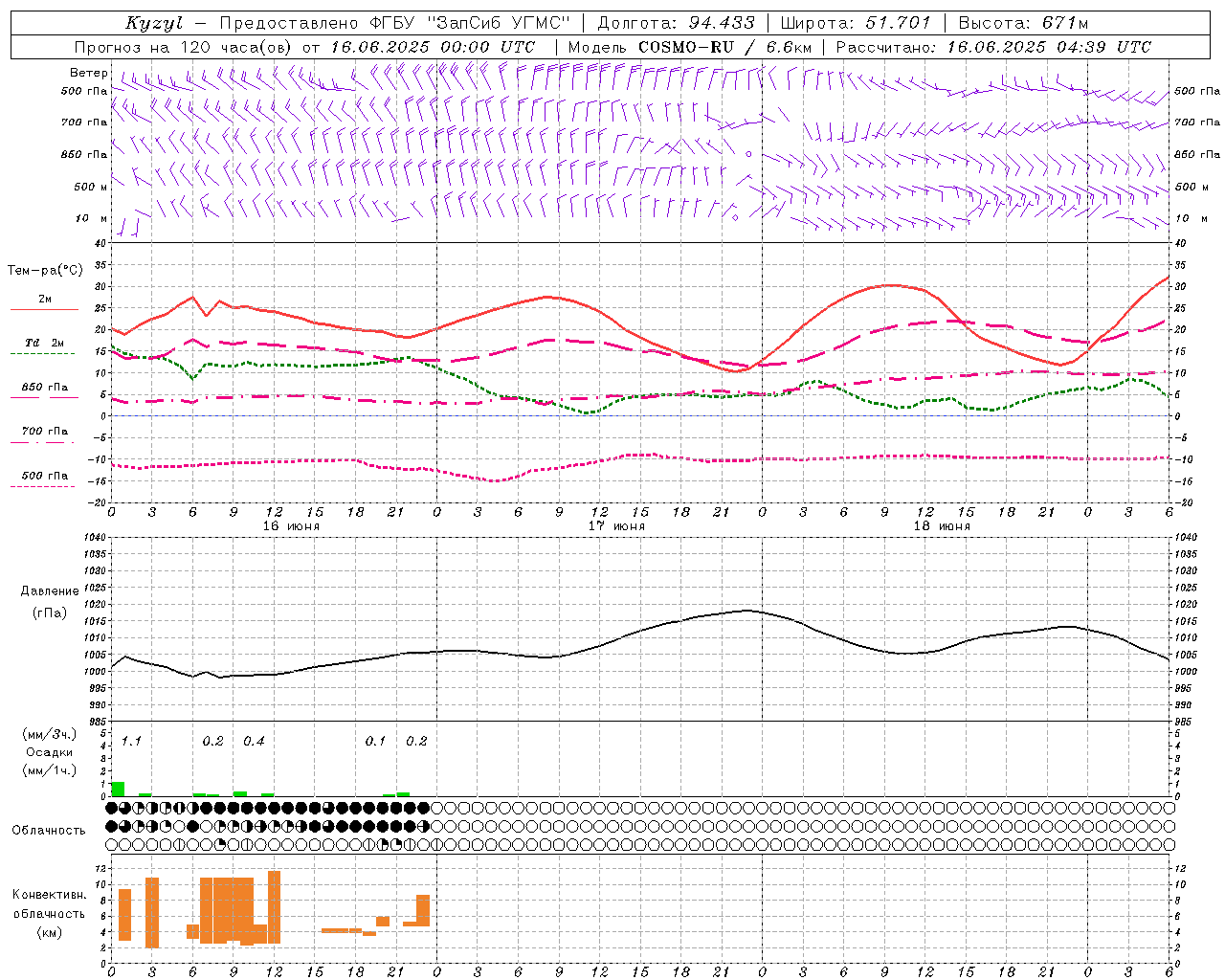Click the (км) unit under Конвективн. облачность
The height and width of the screenshot is (980, 1225).
49,932
